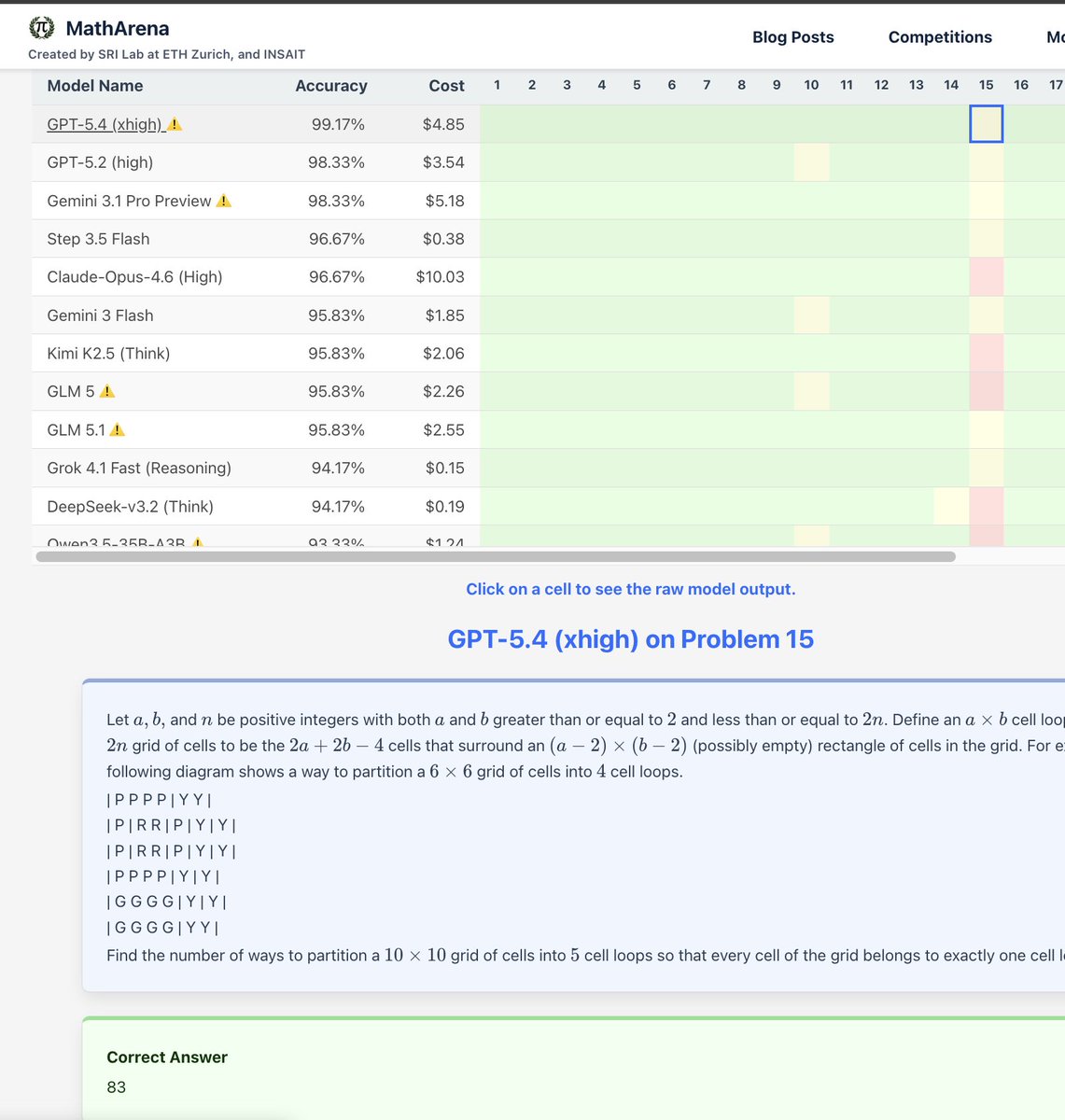Image resolution: width=1065 pixels, height=1120 pixels.
Task: Select the highlighted GPT-5.4 problem 15 cell
Action: click(987, 124)
